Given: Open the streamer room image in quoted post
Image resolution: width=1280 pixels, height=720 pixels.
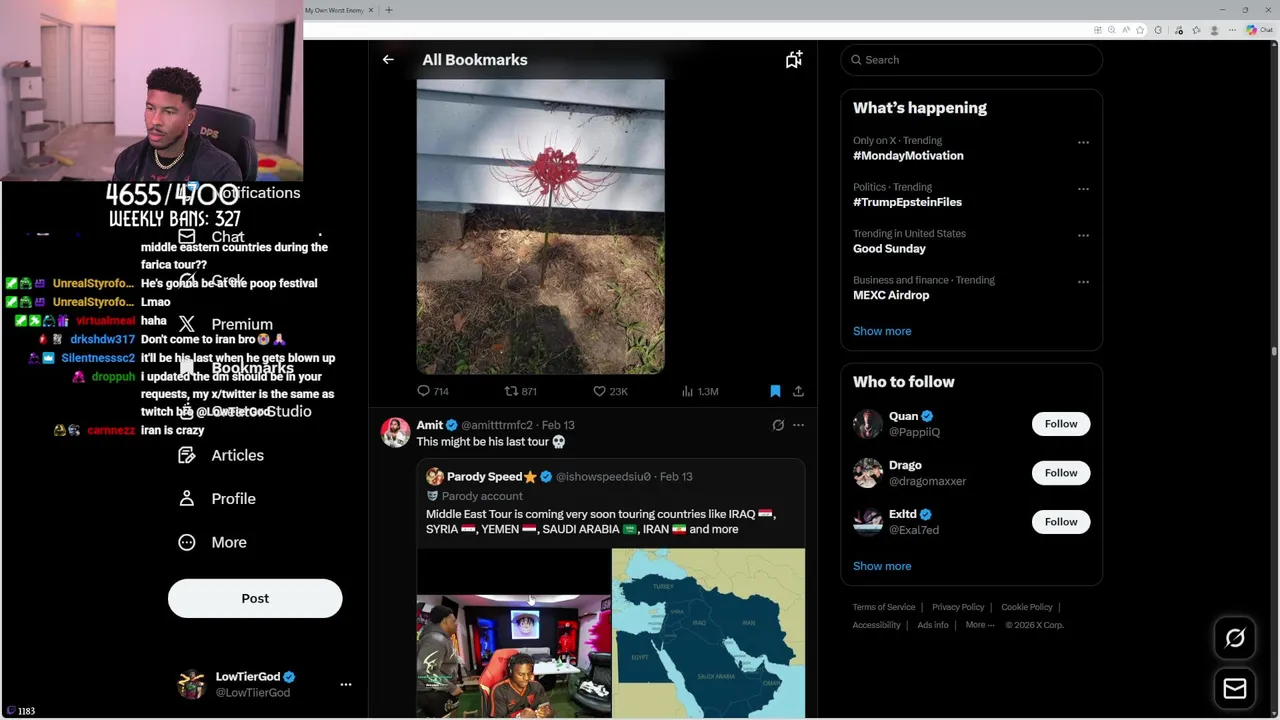Looking at the screenshot, I should (513, 656).
